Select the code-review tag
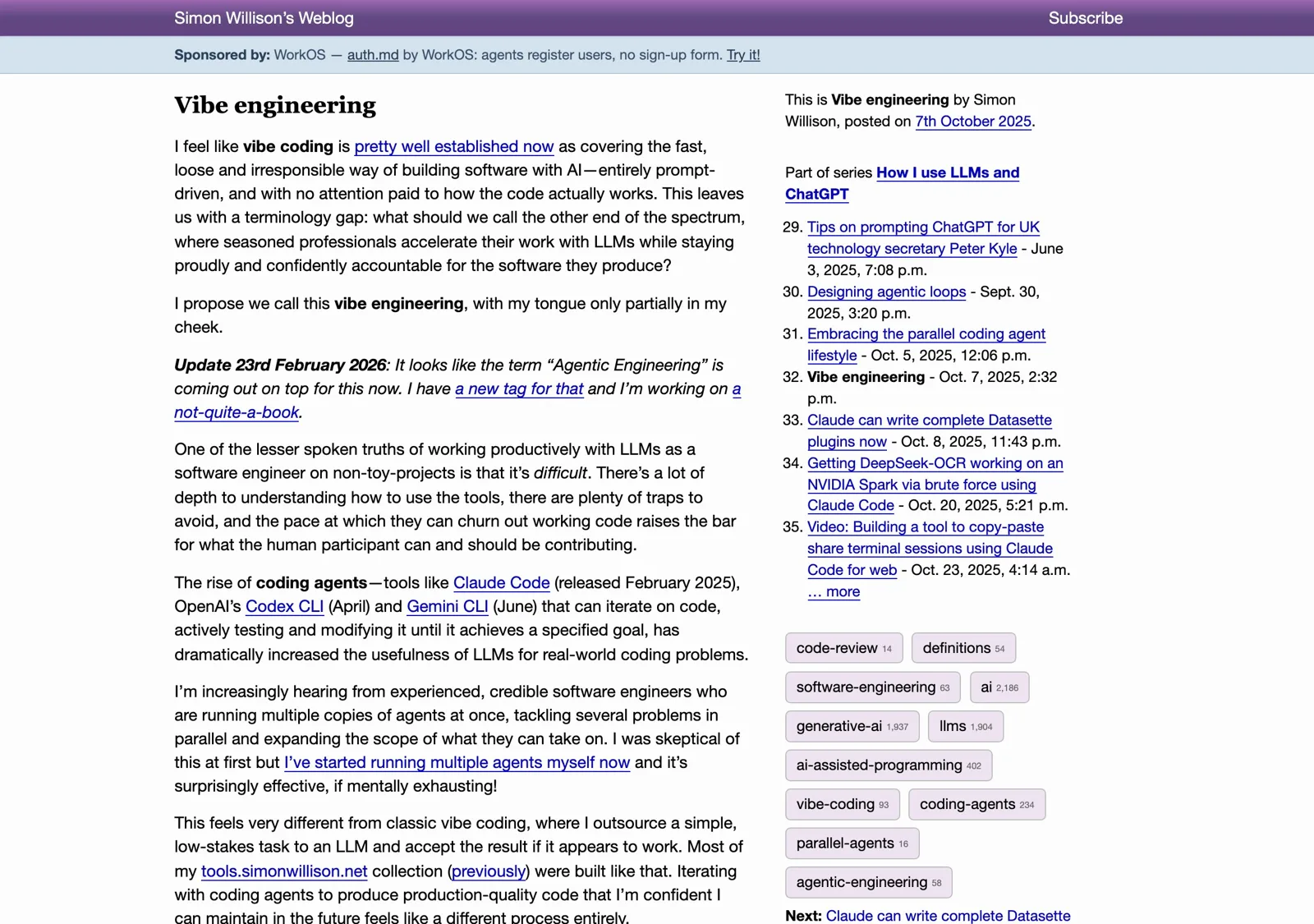 843,648
